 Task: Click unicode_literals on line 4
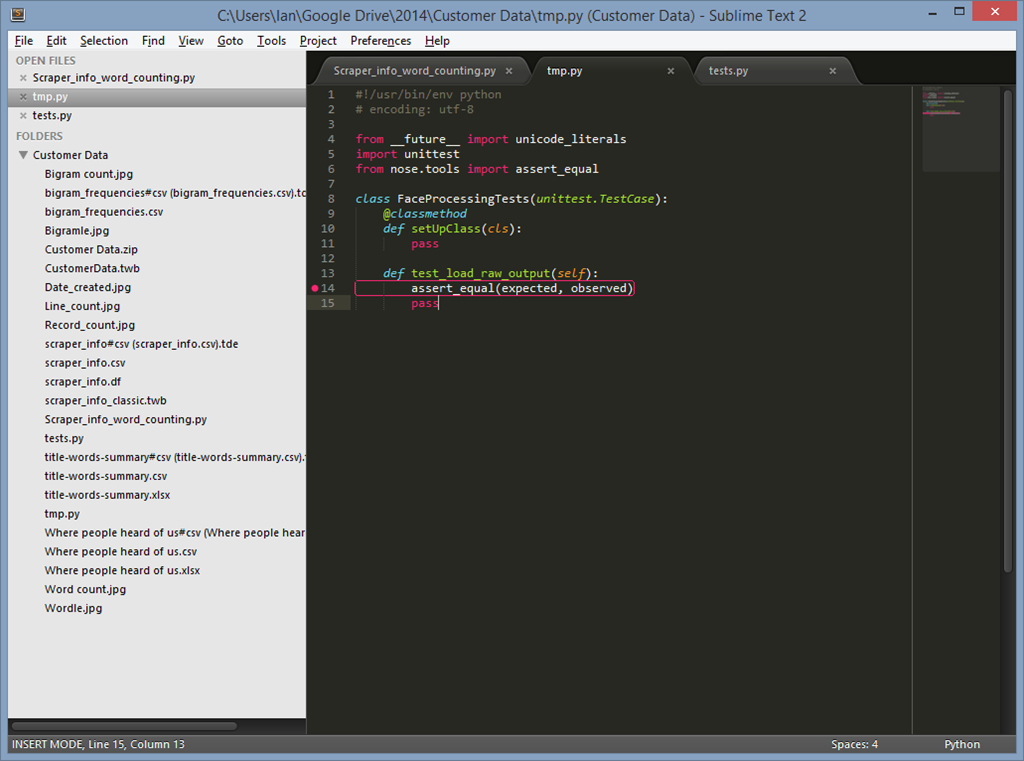pos(571,139)
